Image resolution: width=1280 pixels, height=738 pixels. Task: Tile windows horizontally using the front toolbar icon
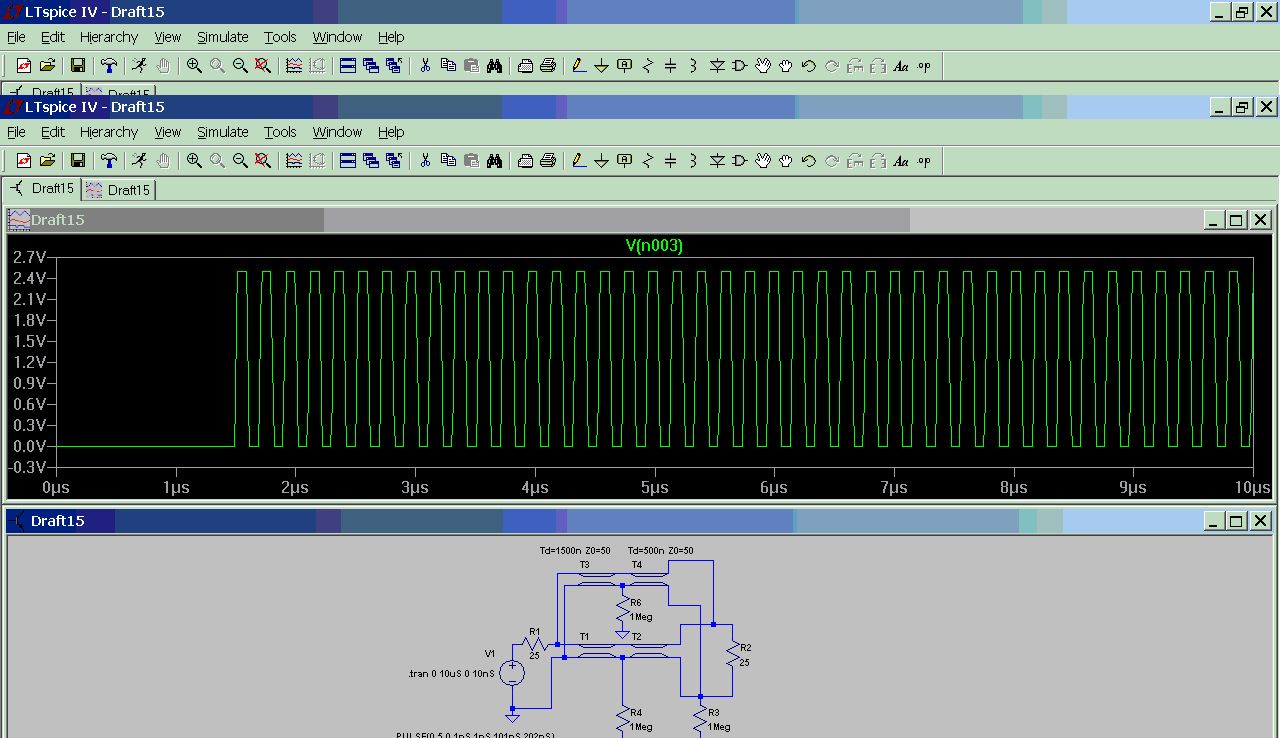coord(348,161)
